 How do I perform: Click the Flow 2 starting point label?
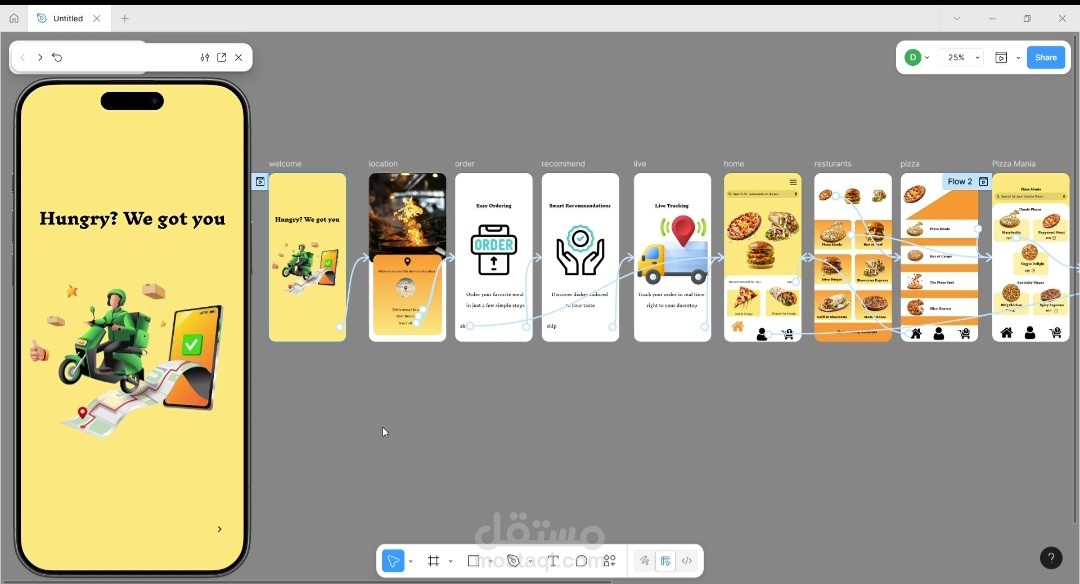[959, 181]
